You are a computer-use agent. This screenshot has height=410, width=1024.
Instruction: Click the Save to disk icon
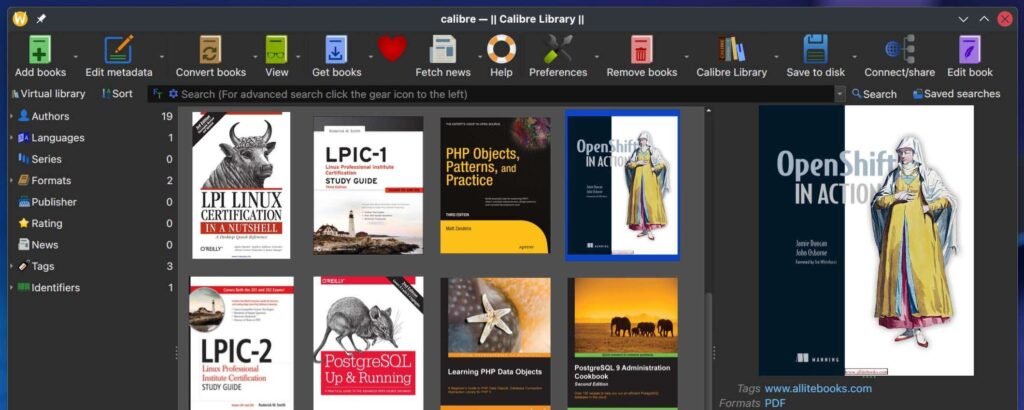click(815, 50)
